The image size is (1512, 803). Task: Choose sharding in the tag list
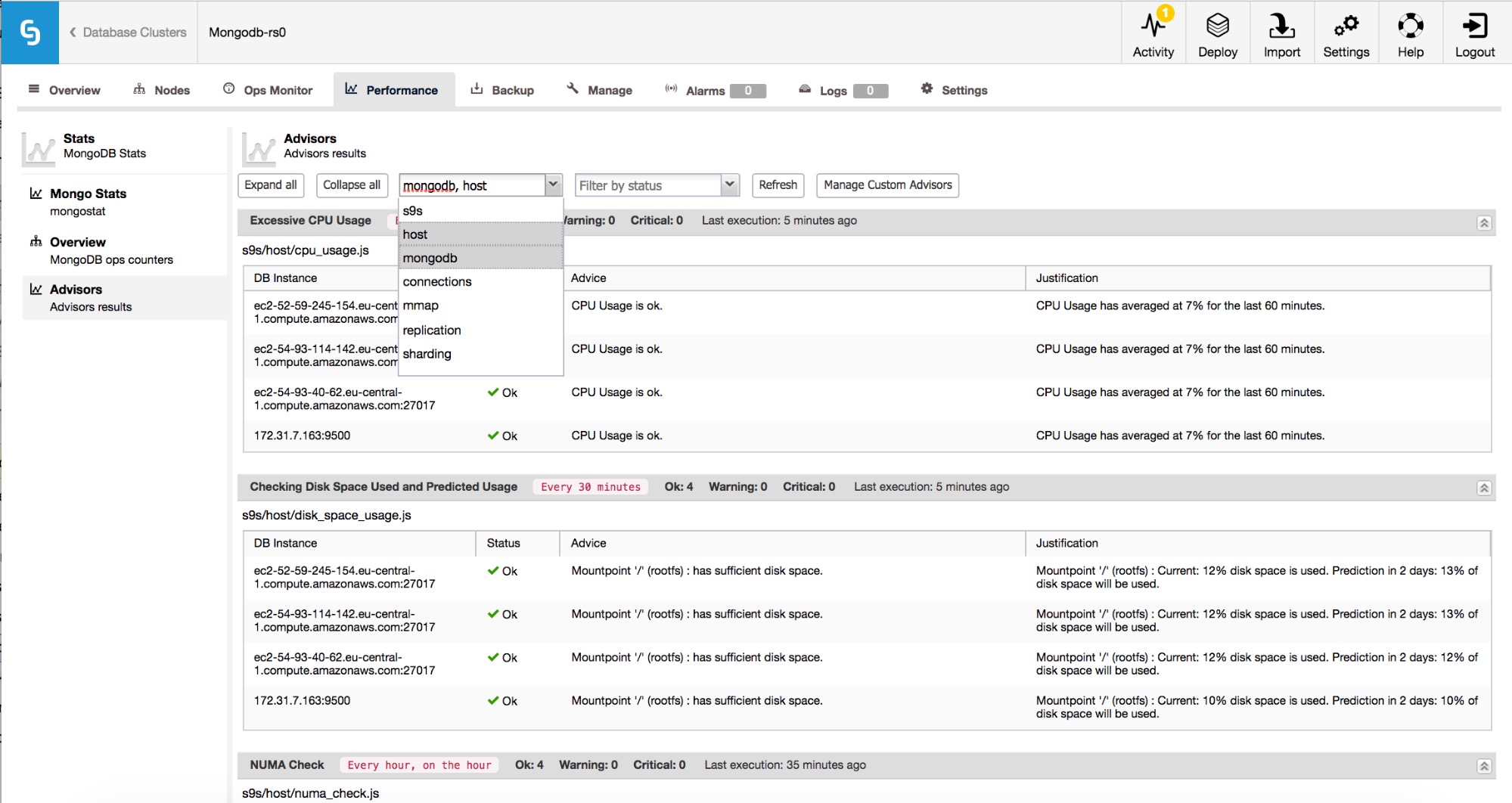480,354
